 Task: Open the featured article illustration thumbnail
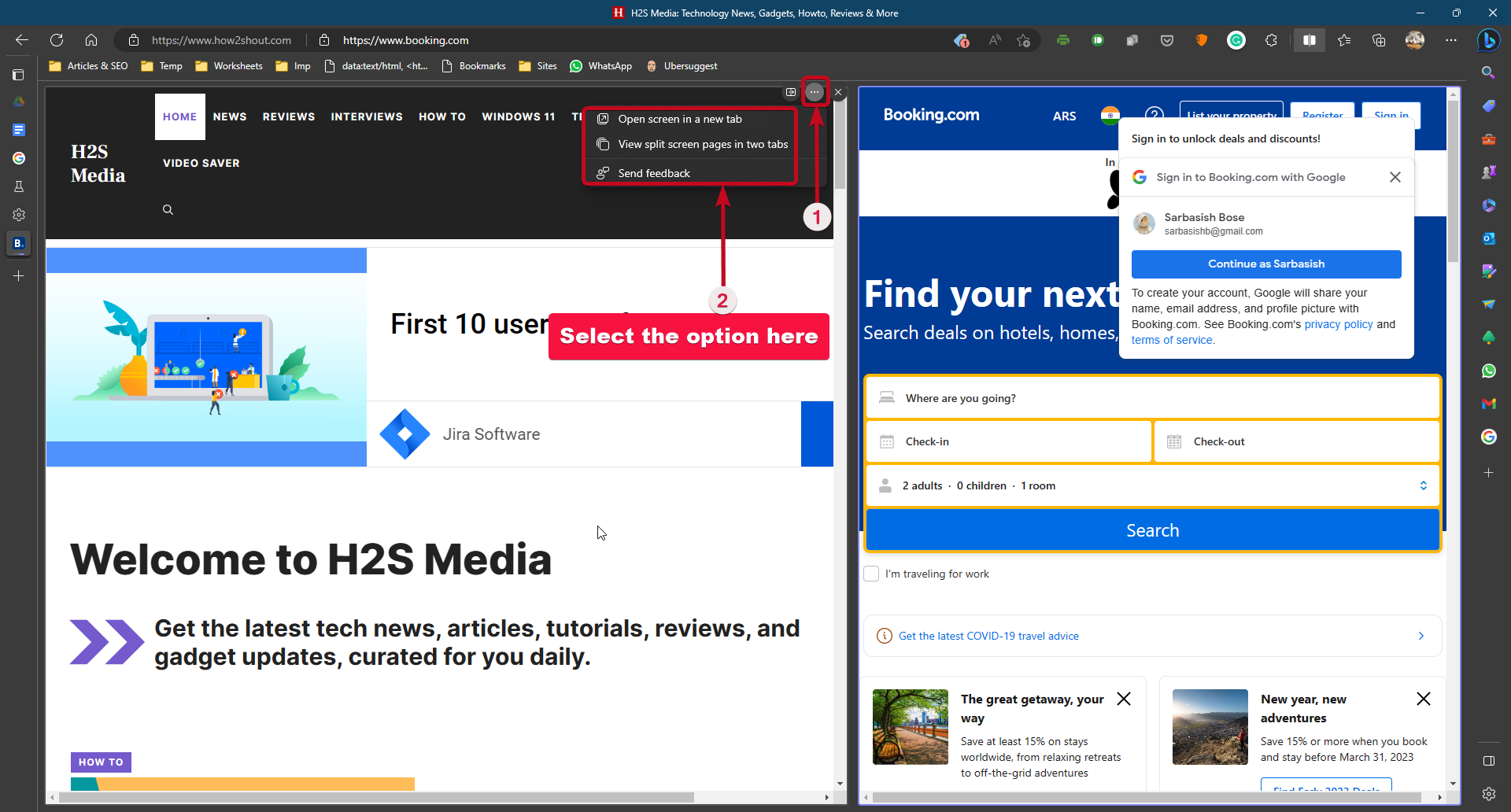point(206,357)
